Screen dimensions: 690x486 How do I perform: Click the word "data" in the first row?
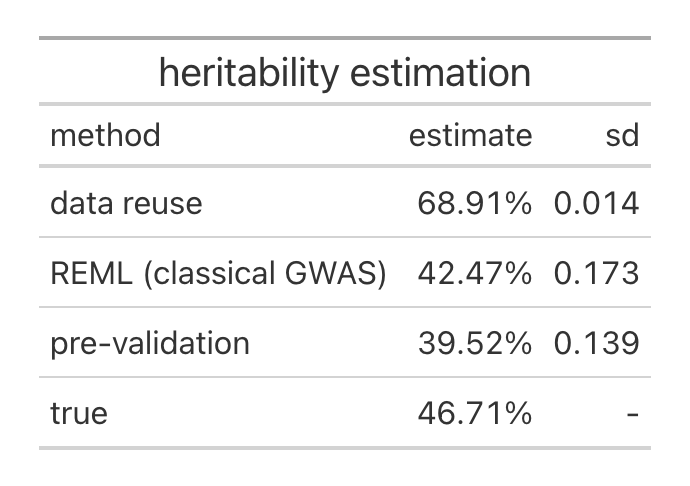81,203
